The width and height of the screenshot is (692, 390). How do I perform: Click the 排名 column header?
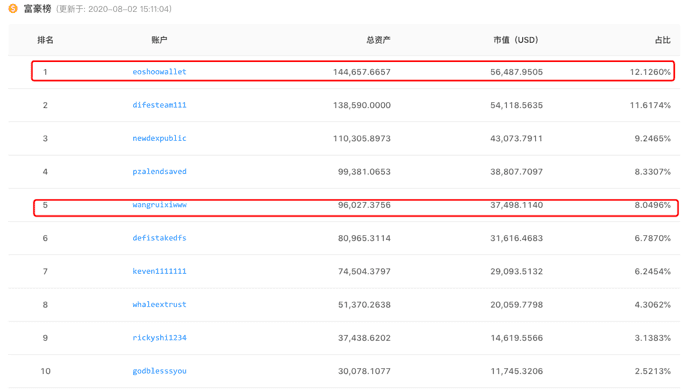tap(45, 40)
